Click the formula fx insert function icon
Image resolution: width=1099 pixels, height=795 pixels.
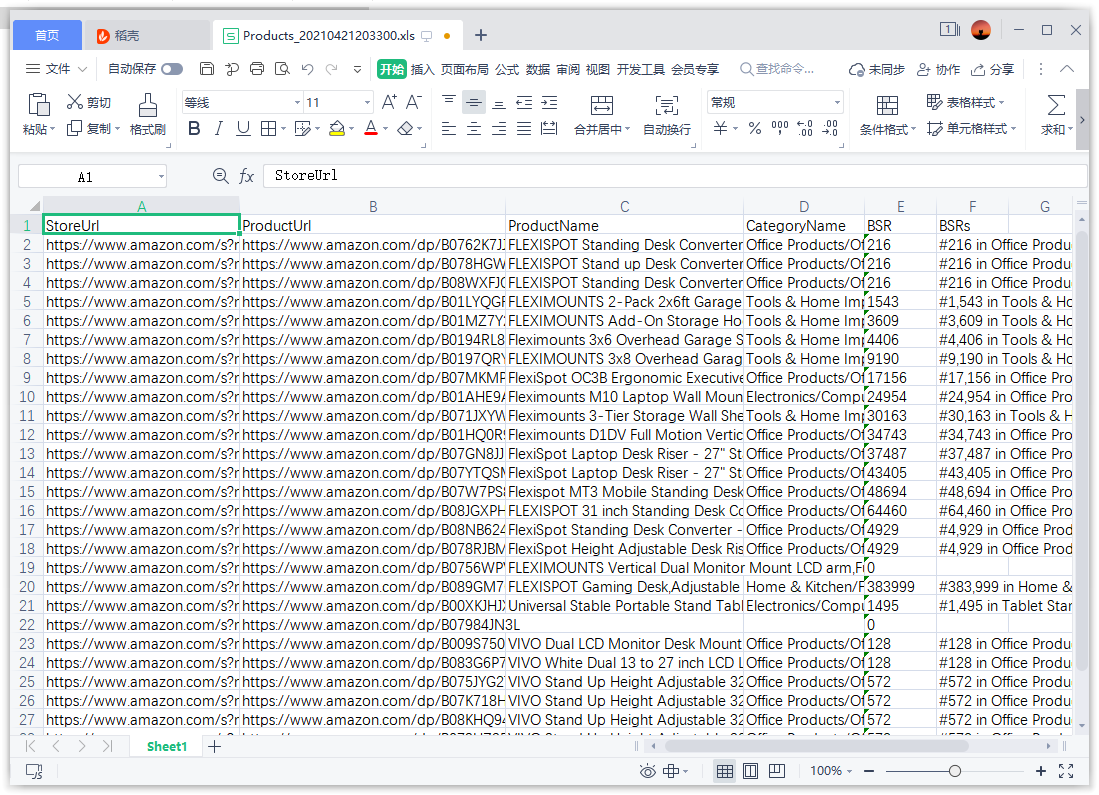click(246, 176)
